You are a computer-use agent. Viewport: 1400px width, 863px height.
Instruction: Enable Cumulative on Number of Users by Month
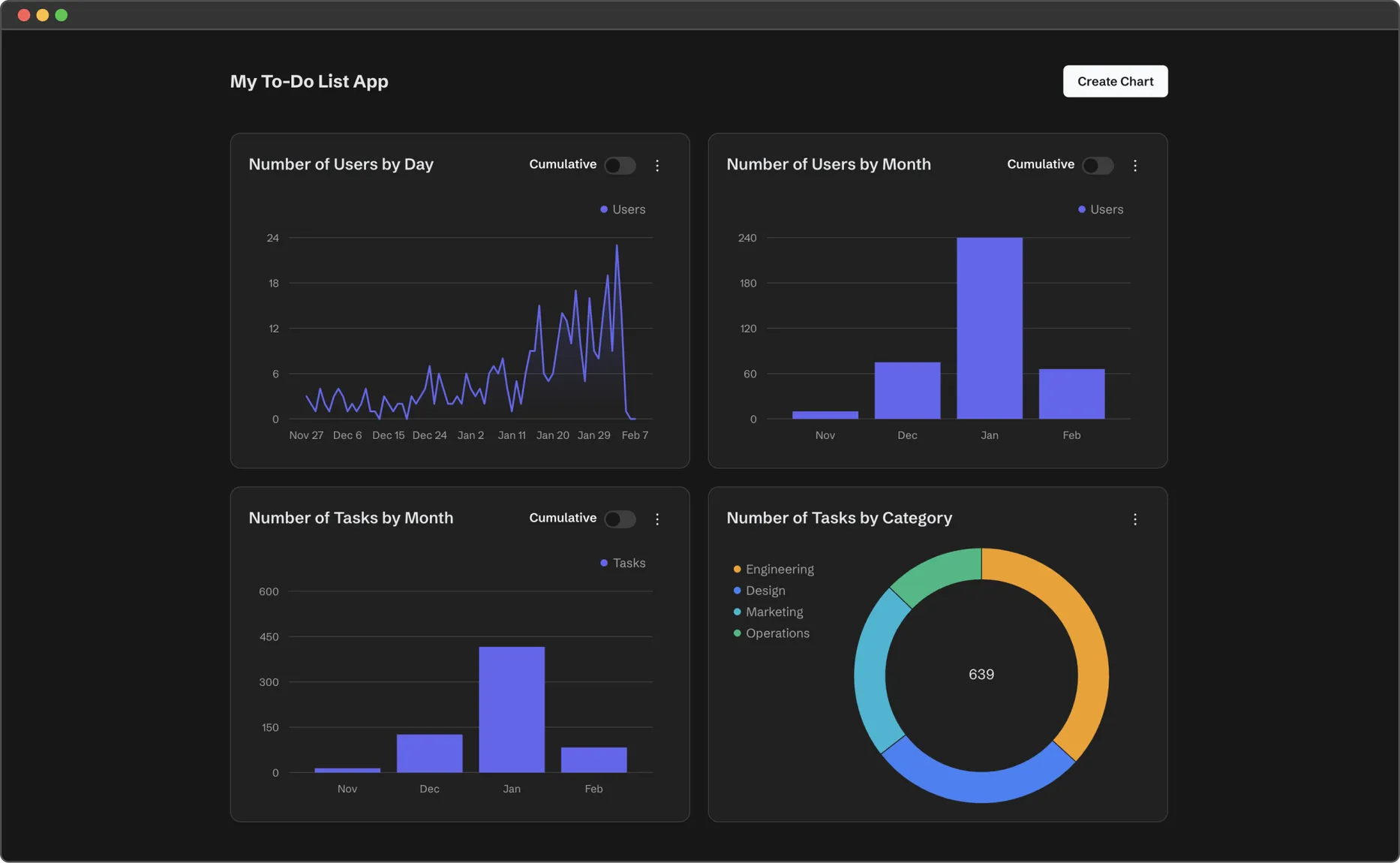[1098, 165]
